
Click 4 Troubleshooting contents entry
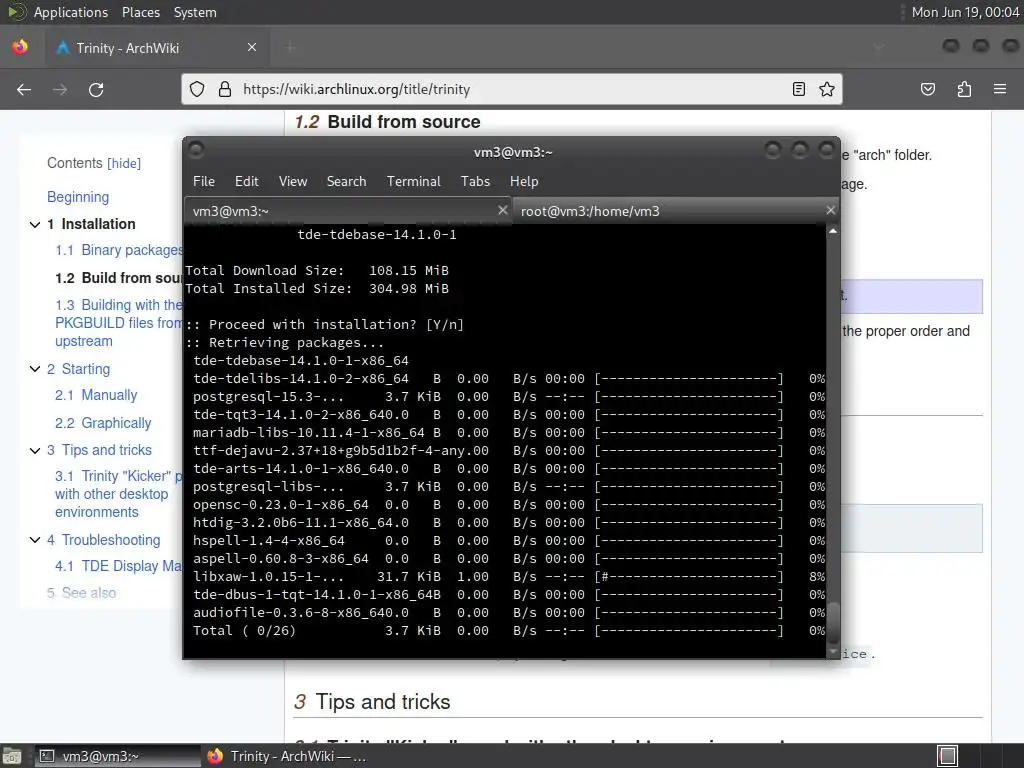[x=104, y=540]
